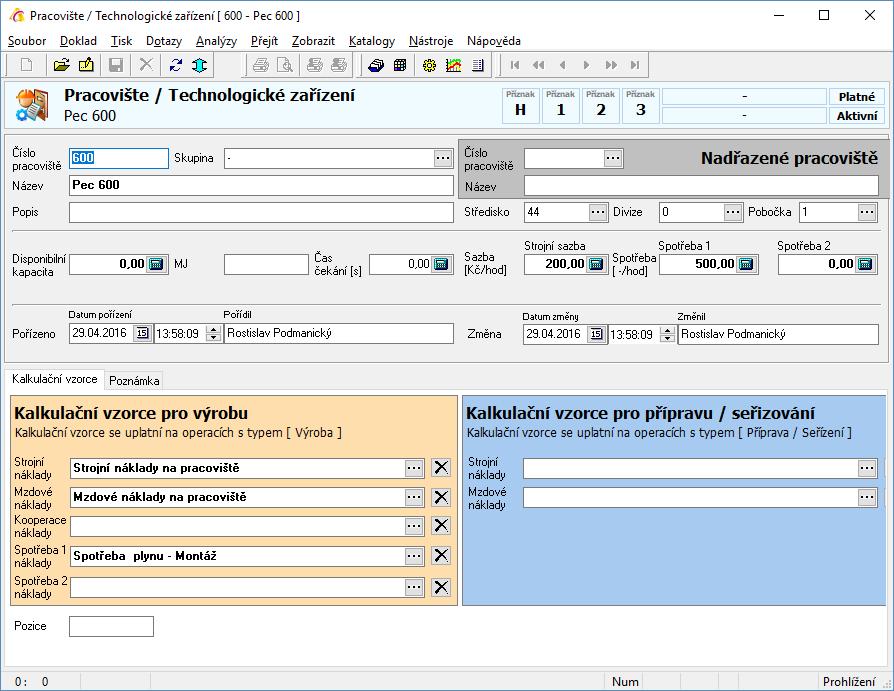Click the open folder toolbar icon

point(62,65)
